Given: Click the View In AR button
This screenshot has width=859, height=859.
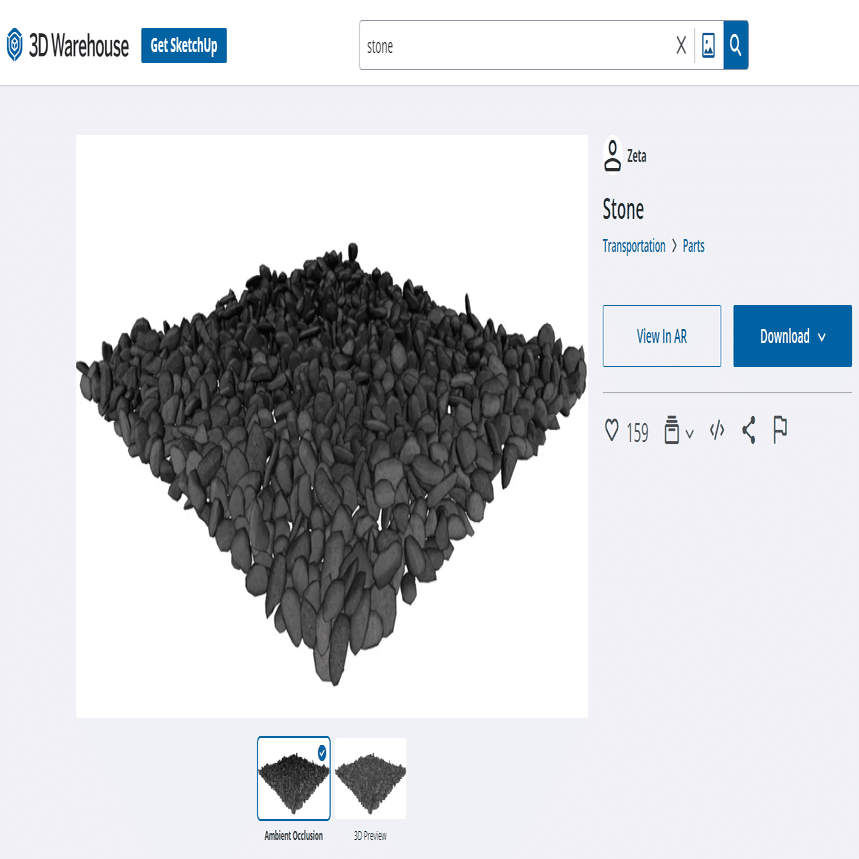Looking at the screenshot, I should click(x=662, y=336).
